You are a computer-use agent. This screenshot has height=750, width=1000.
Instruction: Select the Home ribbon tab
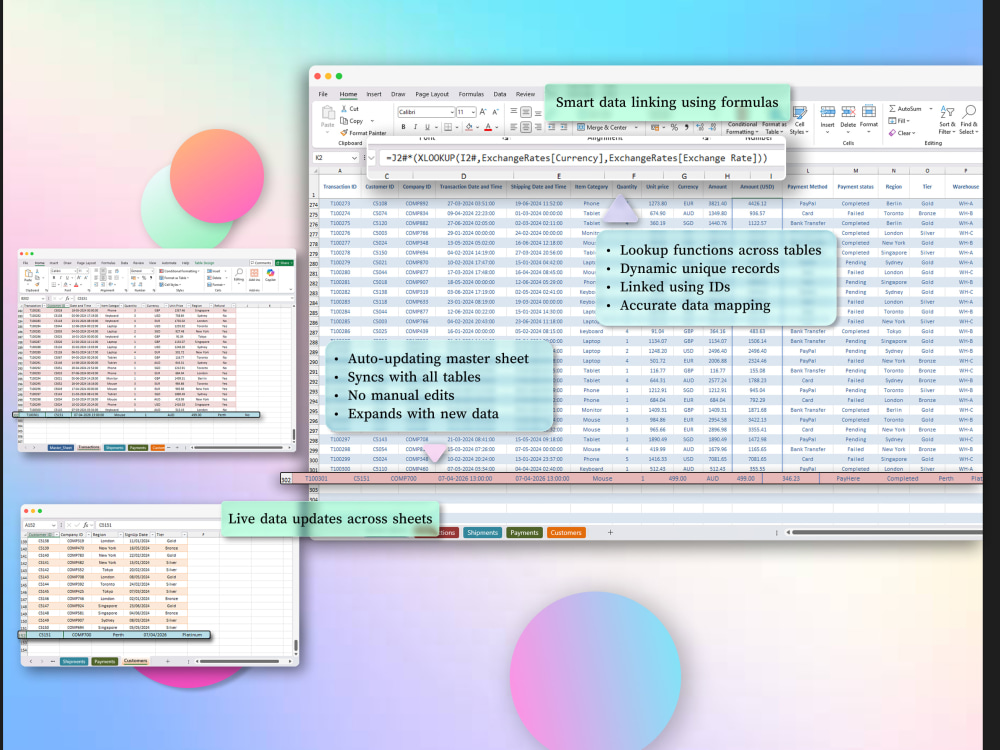click(x=348, y=94)
